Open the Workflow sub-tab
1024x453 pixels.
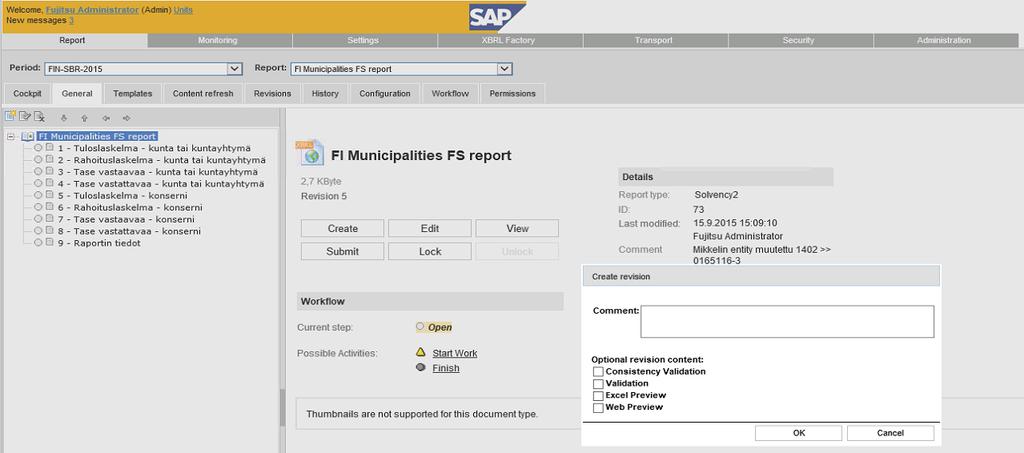450,93
